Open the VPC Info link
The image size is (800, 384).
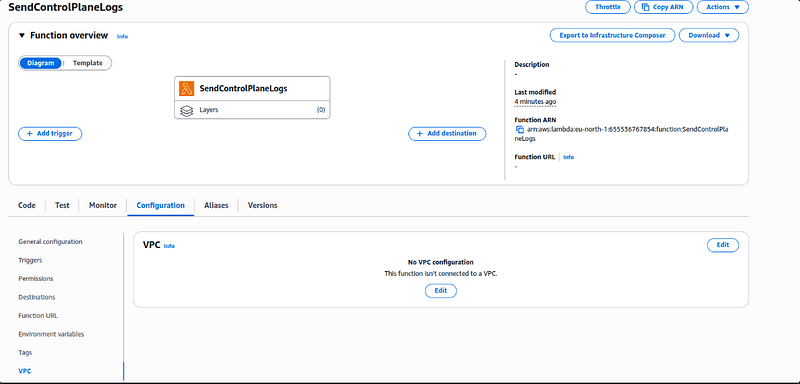coord(169,246)
